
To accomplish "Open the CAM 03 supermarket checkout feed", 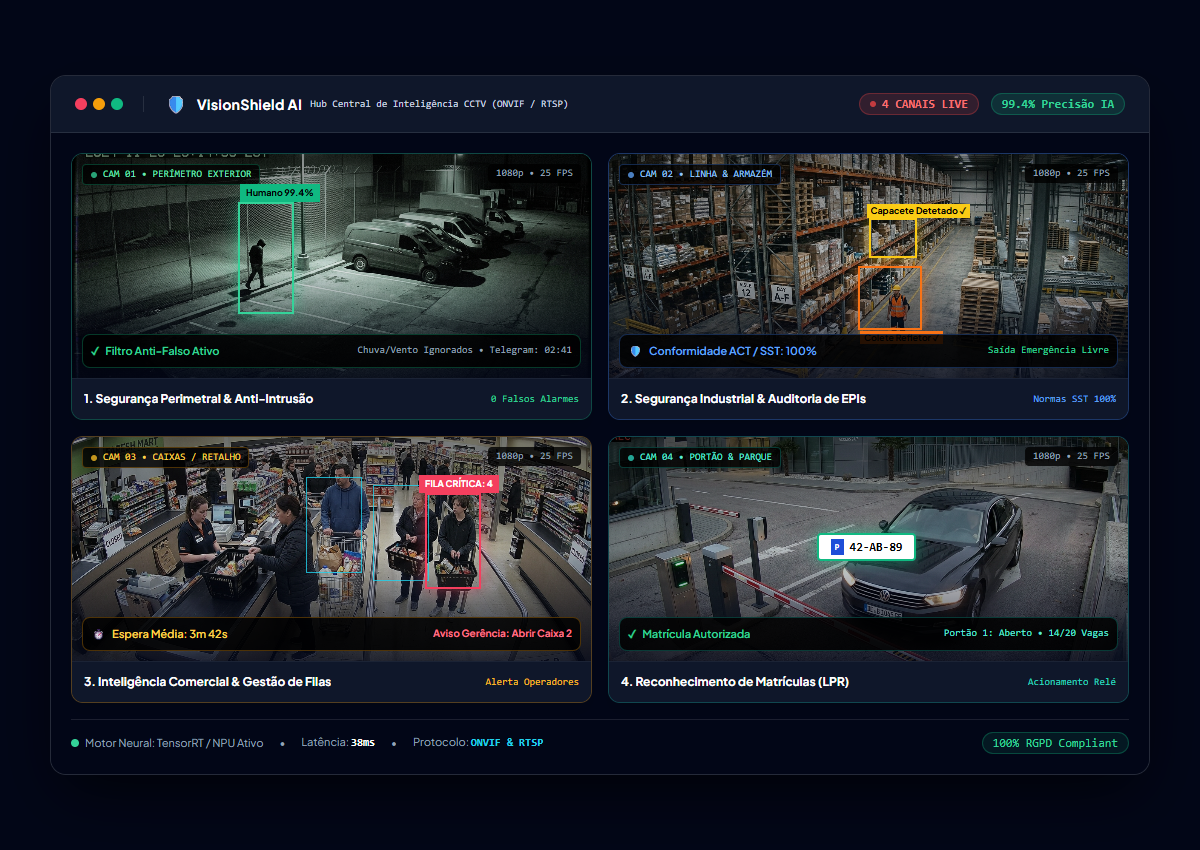I will 331,548.
